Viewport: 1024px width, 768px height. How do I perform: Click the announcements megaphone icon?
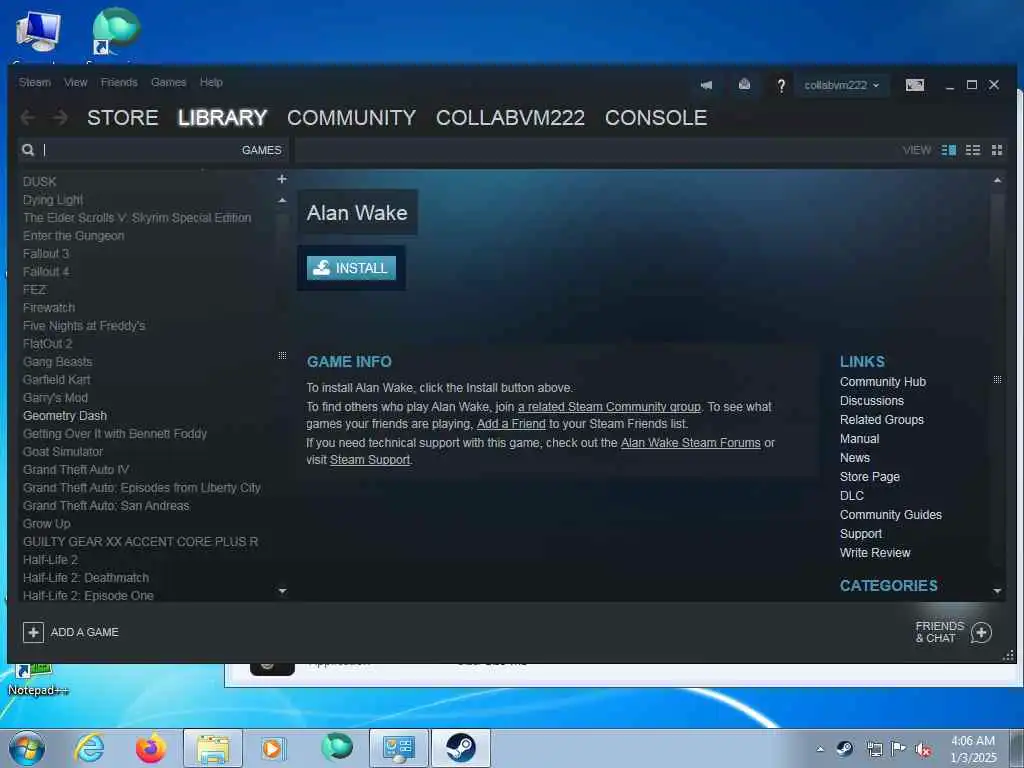pyautogui.click(x=707, y=85)
